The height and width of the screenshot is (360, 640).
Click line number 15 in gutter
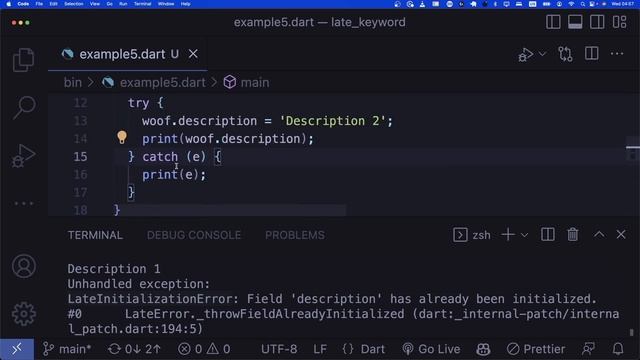[80, 157]
